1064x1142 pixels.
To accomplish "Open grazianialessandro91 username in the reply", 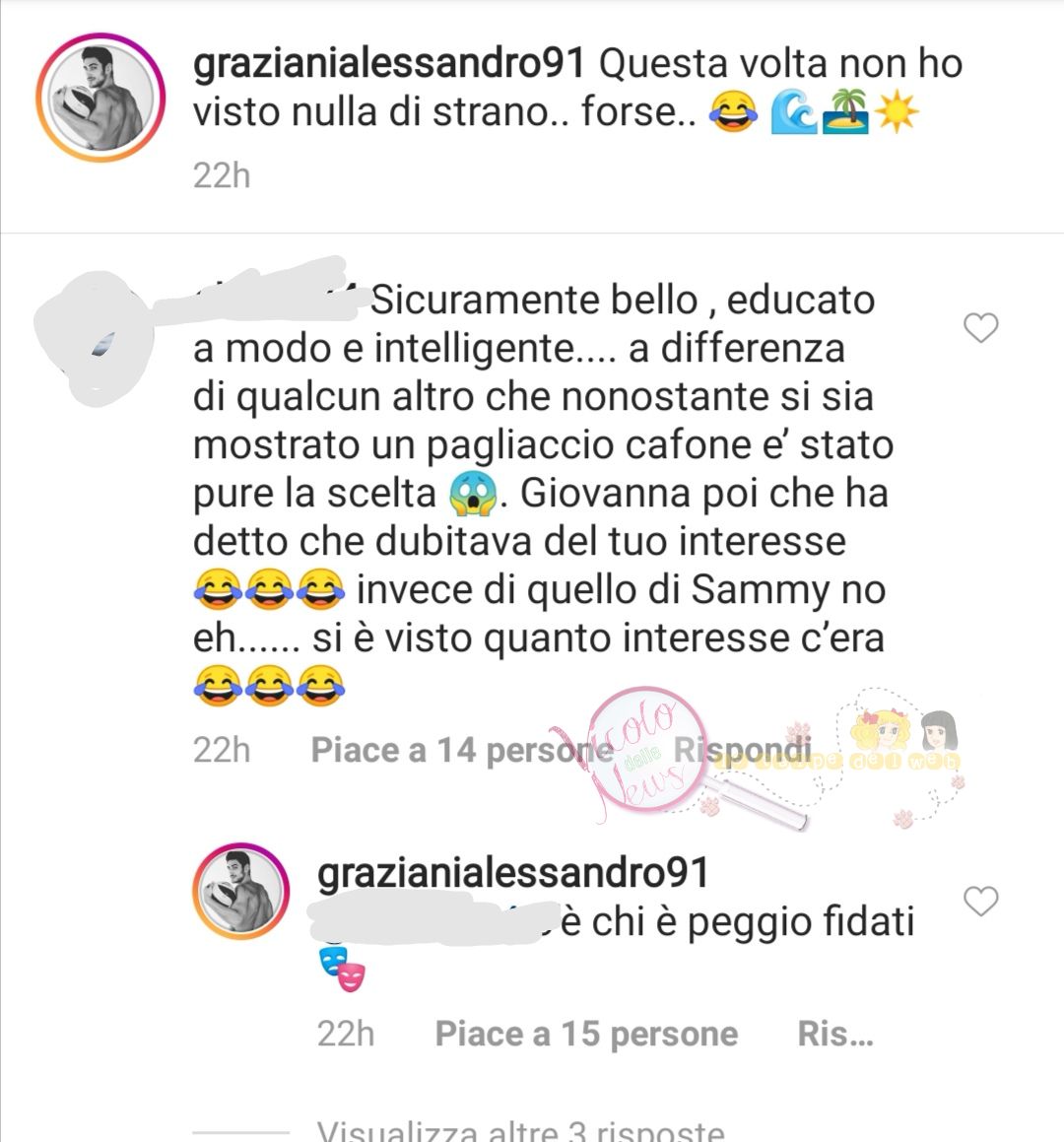I will 512,873.
